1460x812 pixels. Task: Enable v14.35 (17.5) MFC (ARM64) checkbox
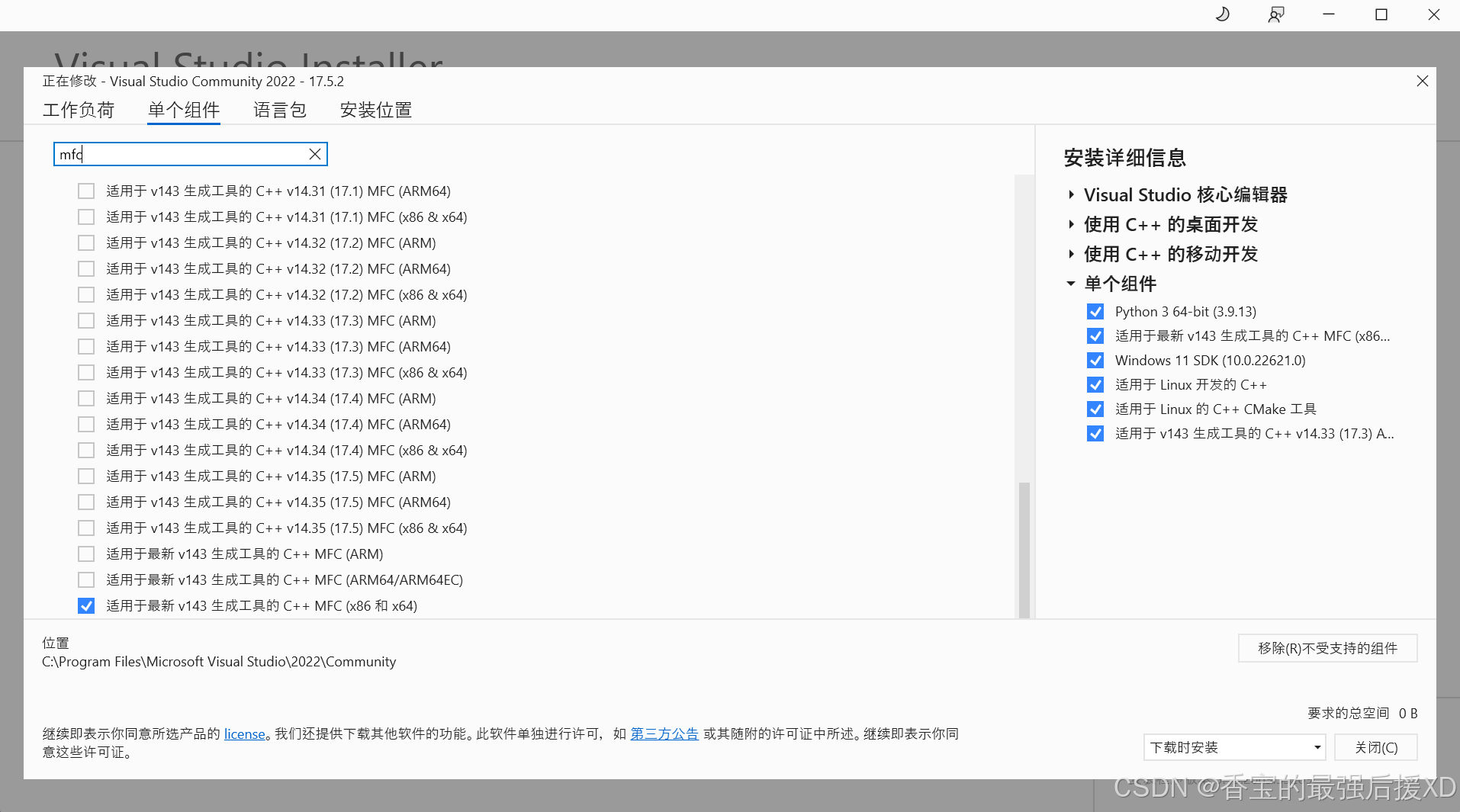(x=86, y=502)
